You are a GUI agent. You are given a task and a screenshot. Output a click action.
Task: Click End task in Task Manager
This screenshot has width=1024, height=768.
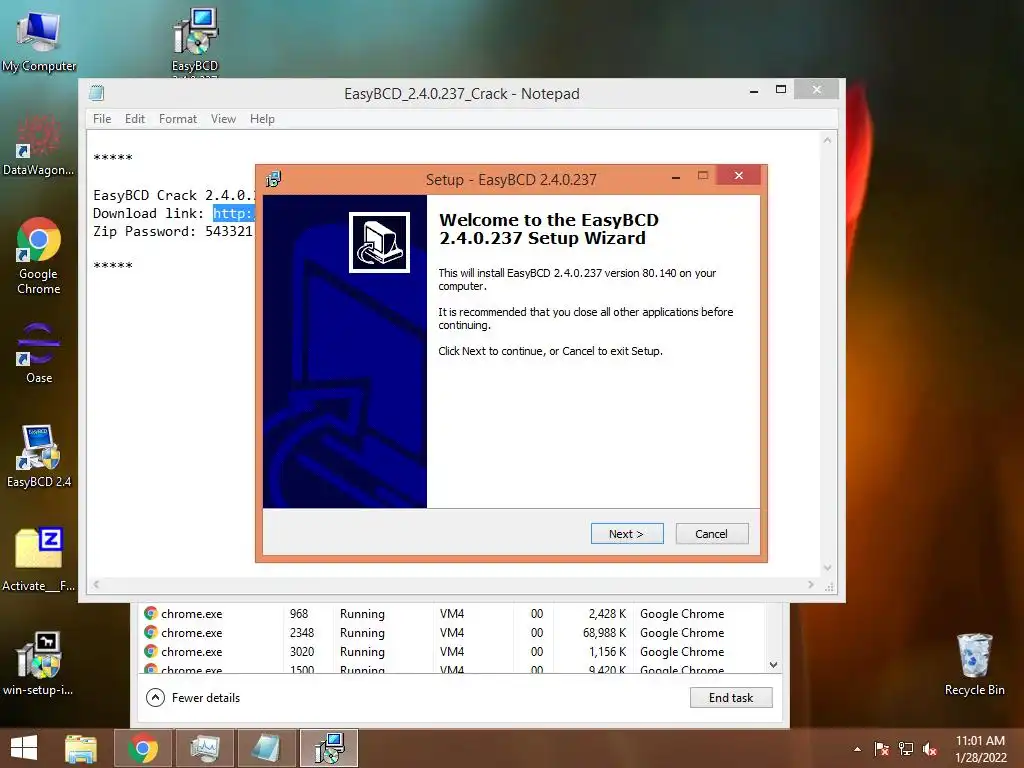(x=731, y=697)
